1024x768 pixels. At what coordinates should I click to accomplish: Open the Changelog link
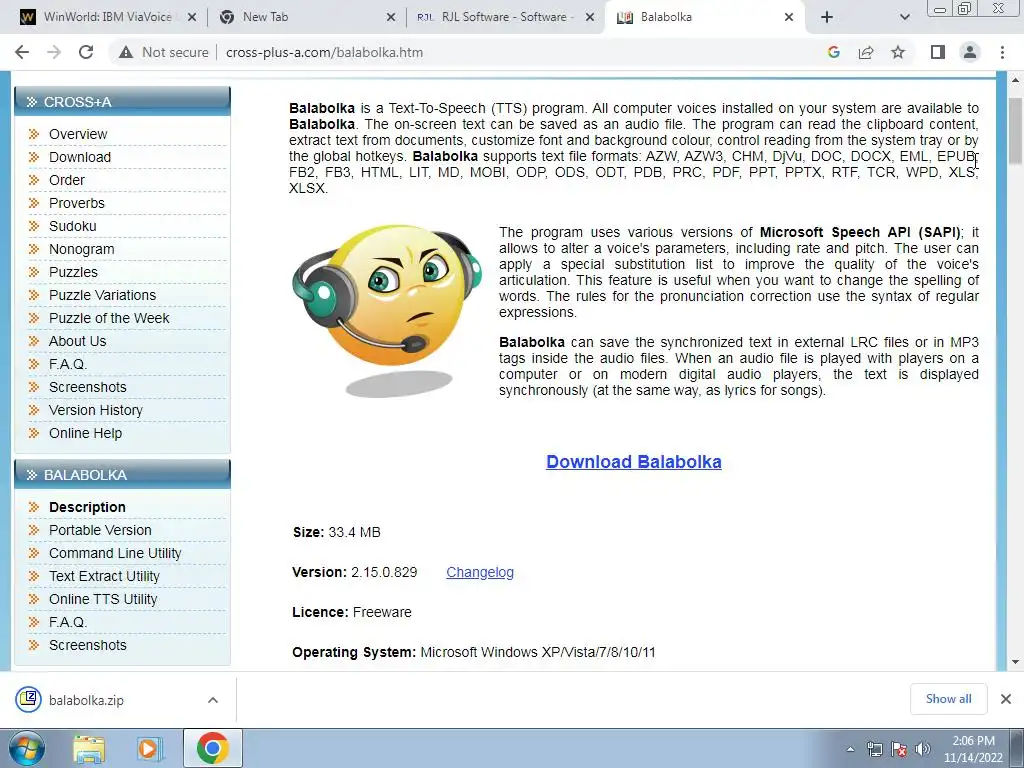[x=480, y=572]
